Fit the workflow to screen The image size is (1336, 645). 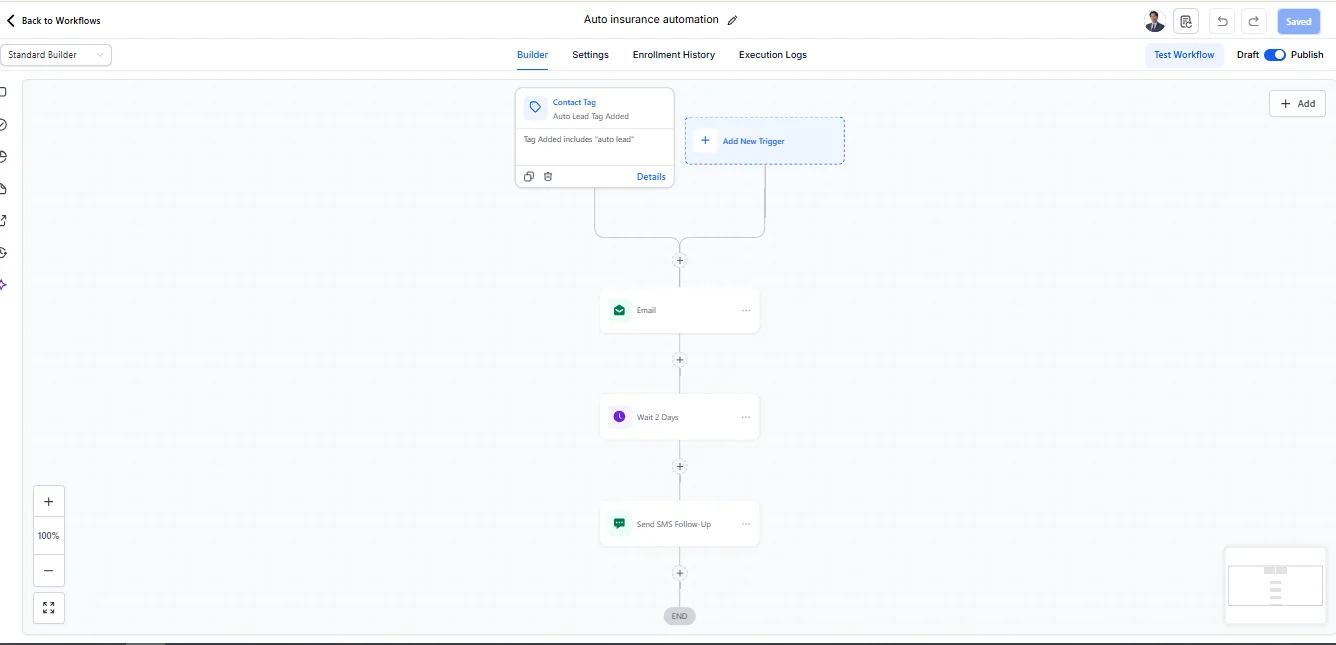pyautogui.click(x=48, y=607)
